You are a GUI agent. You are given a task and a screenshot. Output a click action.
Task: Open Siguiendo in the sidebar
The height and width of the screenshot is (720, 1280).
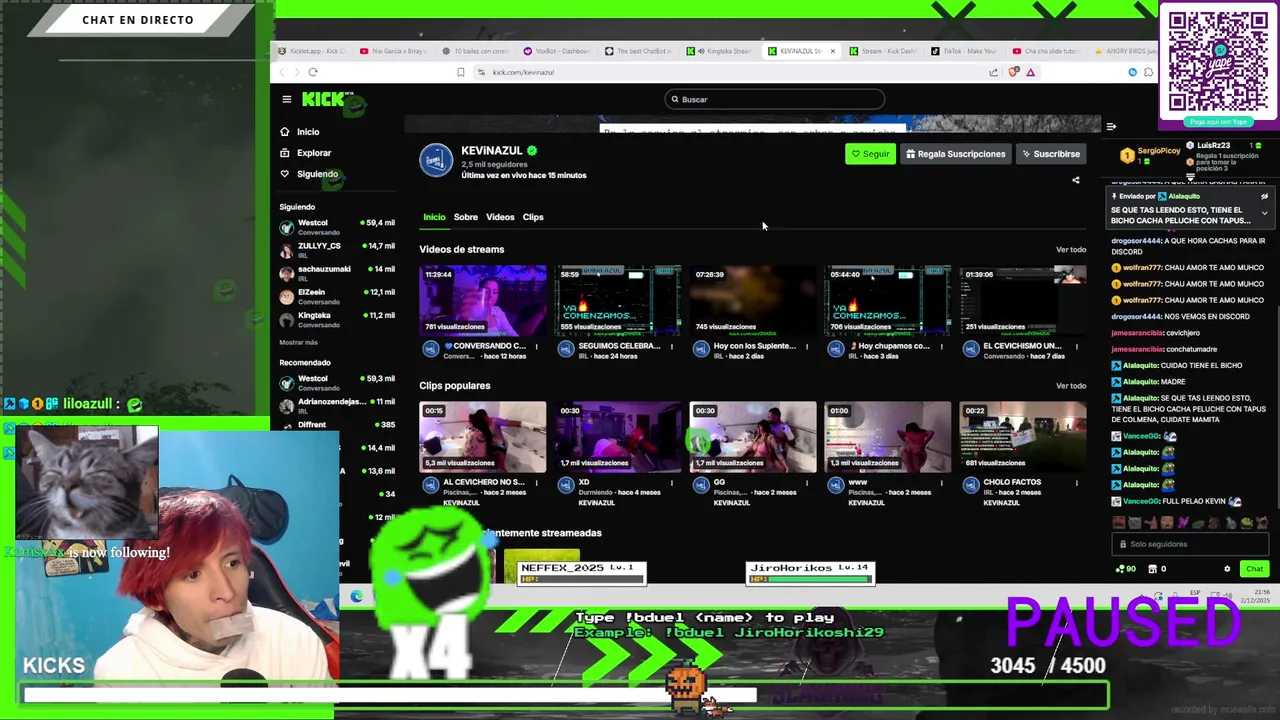click(x=308, y=174)
